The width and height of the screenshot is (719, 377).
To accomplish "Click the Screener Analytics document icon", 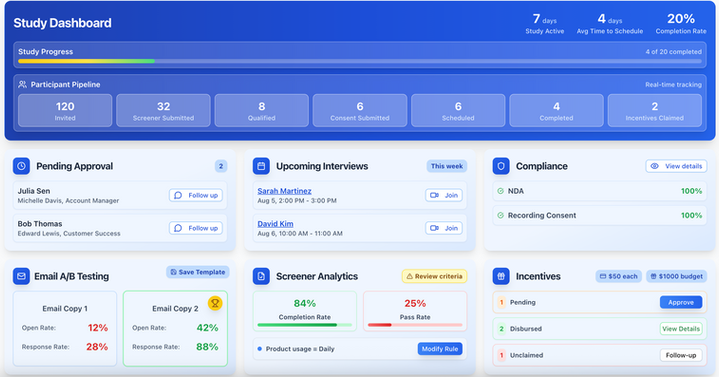I will click(x=261, y=276).
